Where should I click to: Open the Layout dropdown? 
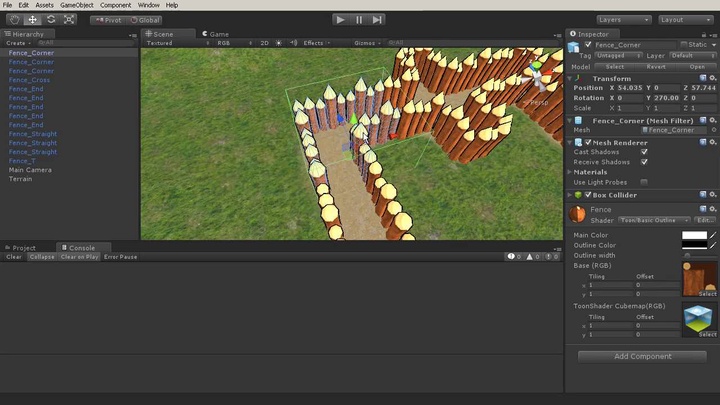point(685,19)
